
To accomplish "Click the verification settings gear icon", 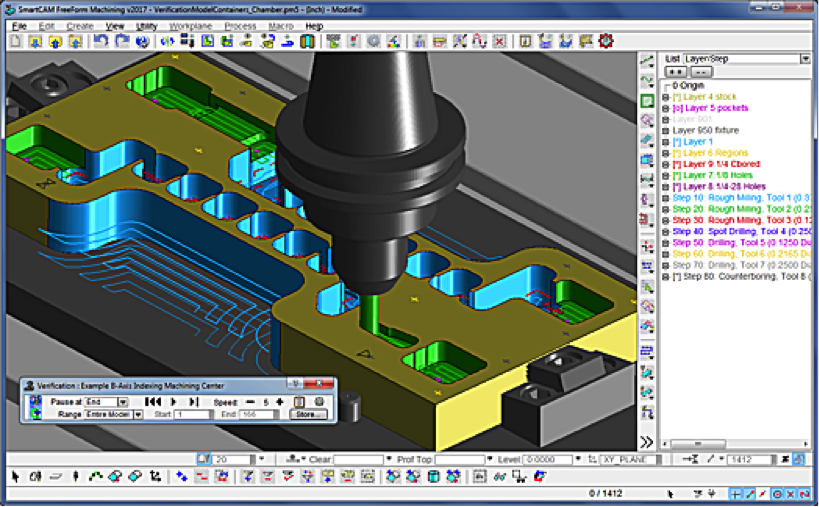I will pos(319,401).
